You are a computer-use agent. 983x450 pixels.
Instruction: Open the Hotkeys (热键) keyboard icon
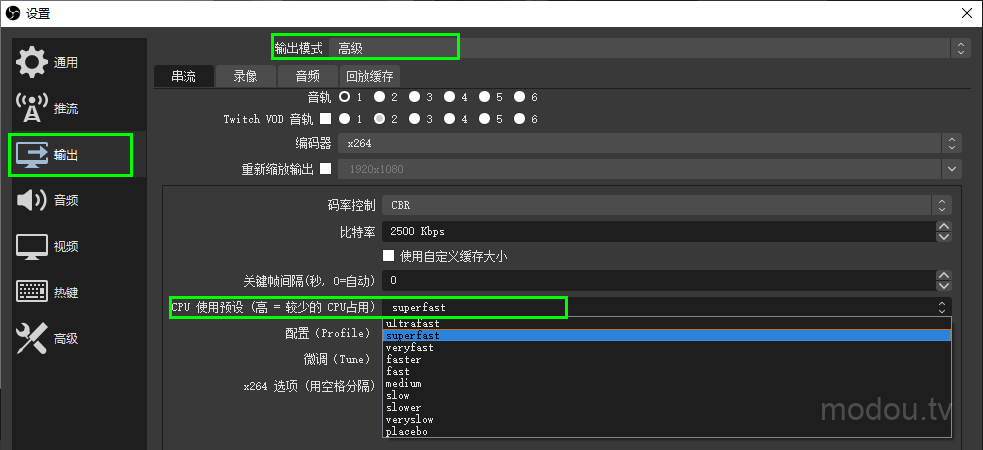32,292
